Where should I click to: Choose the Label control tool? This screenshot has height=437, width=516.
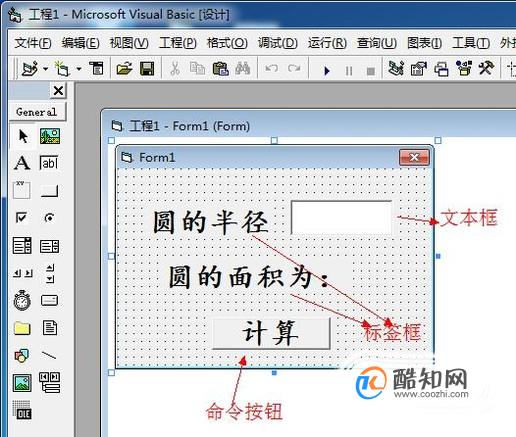click(x=22, y=163)
